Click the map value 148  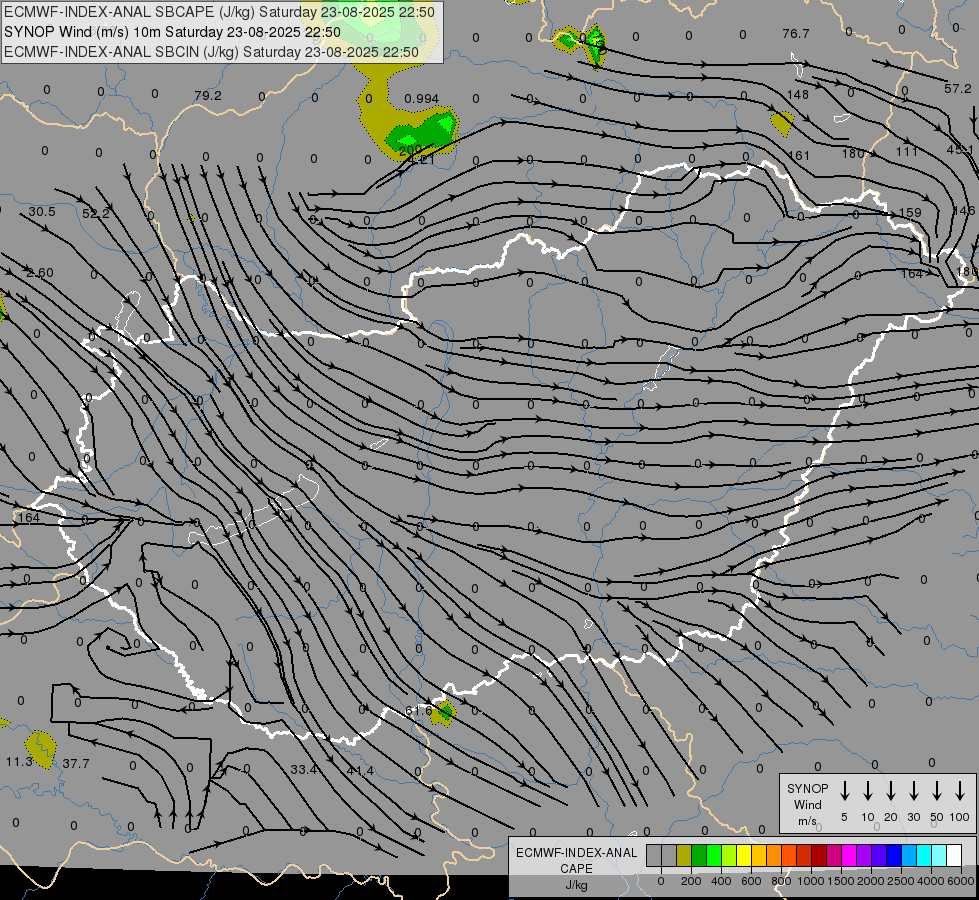[x=798, y=95]
